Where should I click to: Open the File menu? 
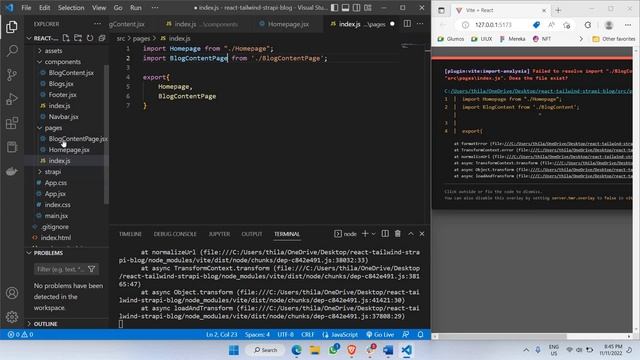26,8
